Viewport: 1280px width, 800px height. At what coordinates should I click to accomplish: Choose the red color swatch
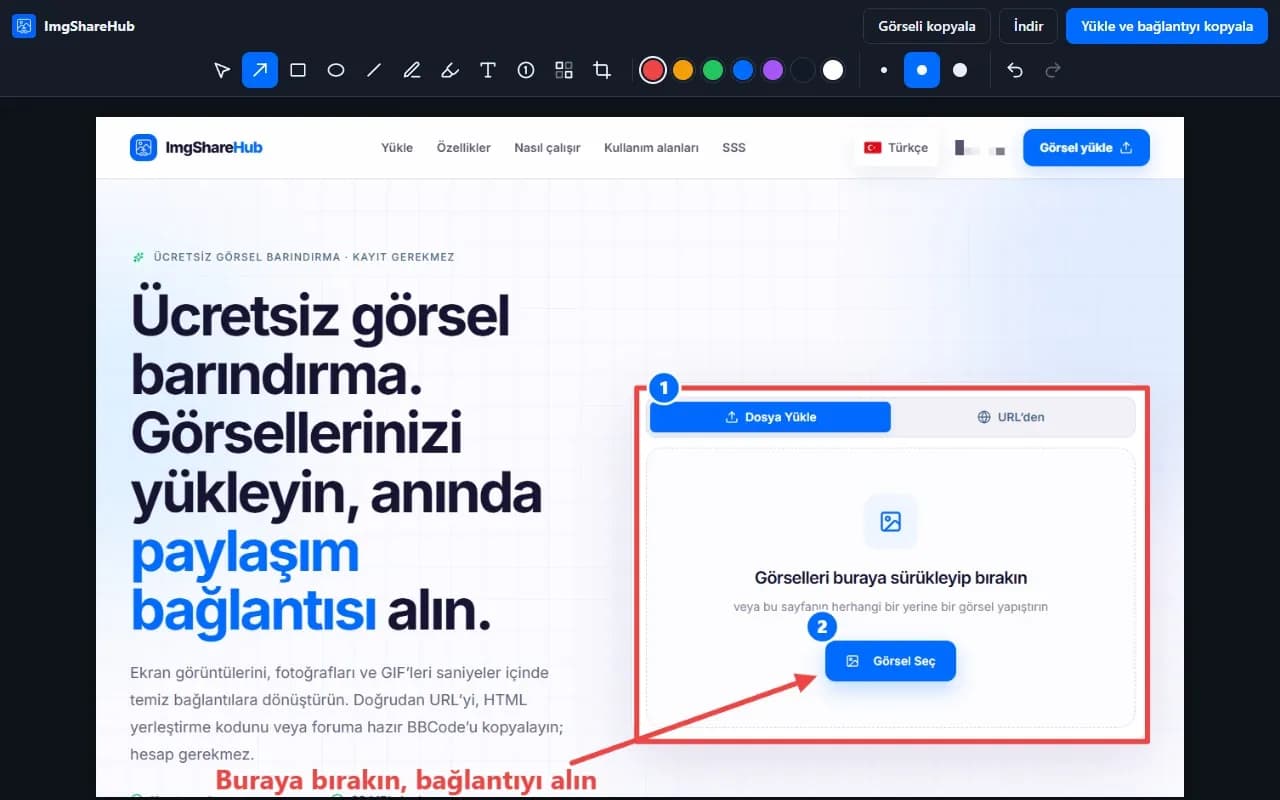(653, 70)
